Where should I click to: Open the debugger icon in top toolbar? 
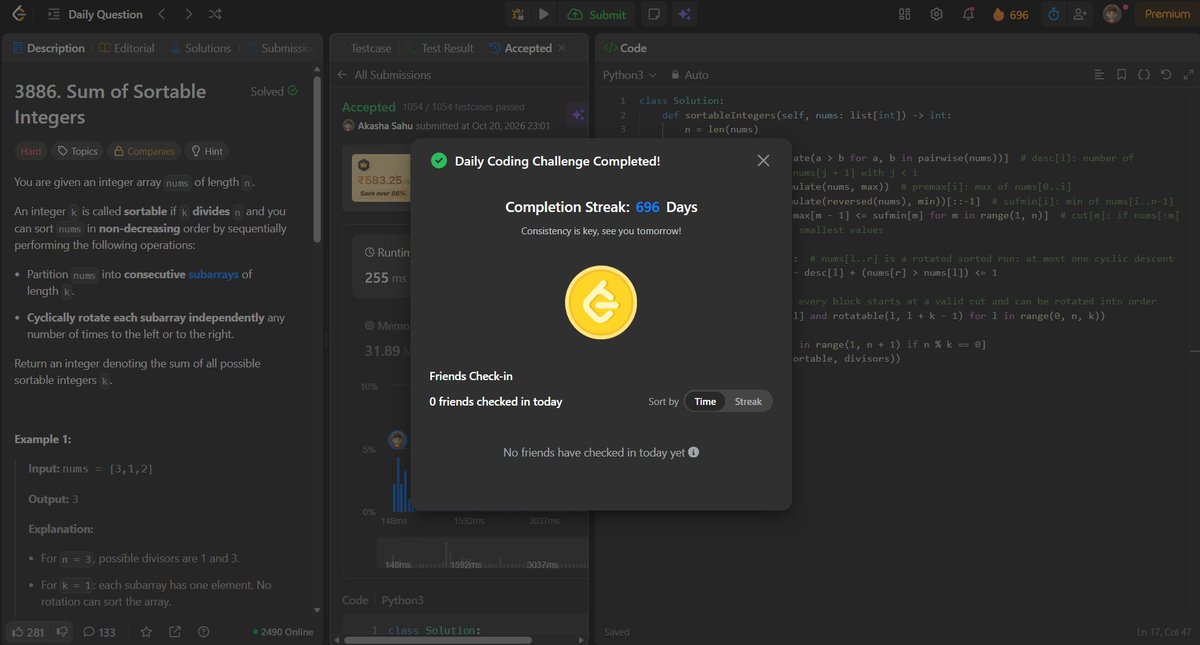coord(518,14)
